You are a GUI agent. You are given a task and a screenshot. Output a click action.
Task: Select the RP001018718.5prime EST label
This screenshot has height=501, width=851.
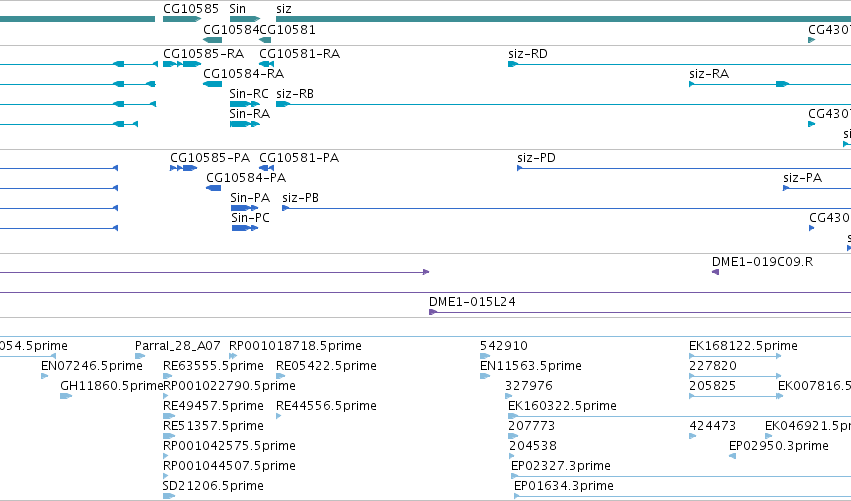(x=295, y=346)
